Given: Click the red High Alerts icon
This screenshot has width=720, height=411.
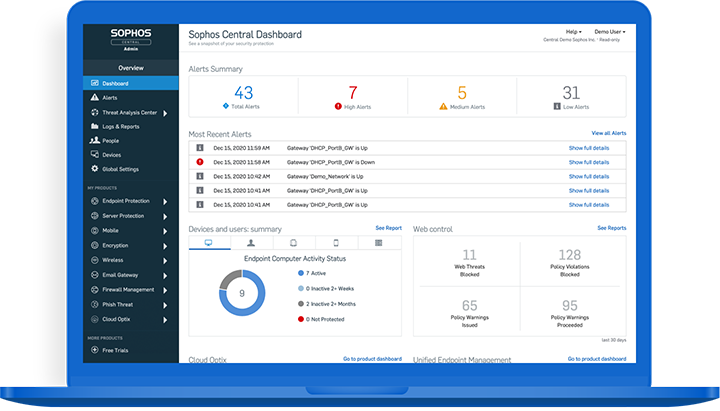Looking at the screenshot, I should 336,105.
